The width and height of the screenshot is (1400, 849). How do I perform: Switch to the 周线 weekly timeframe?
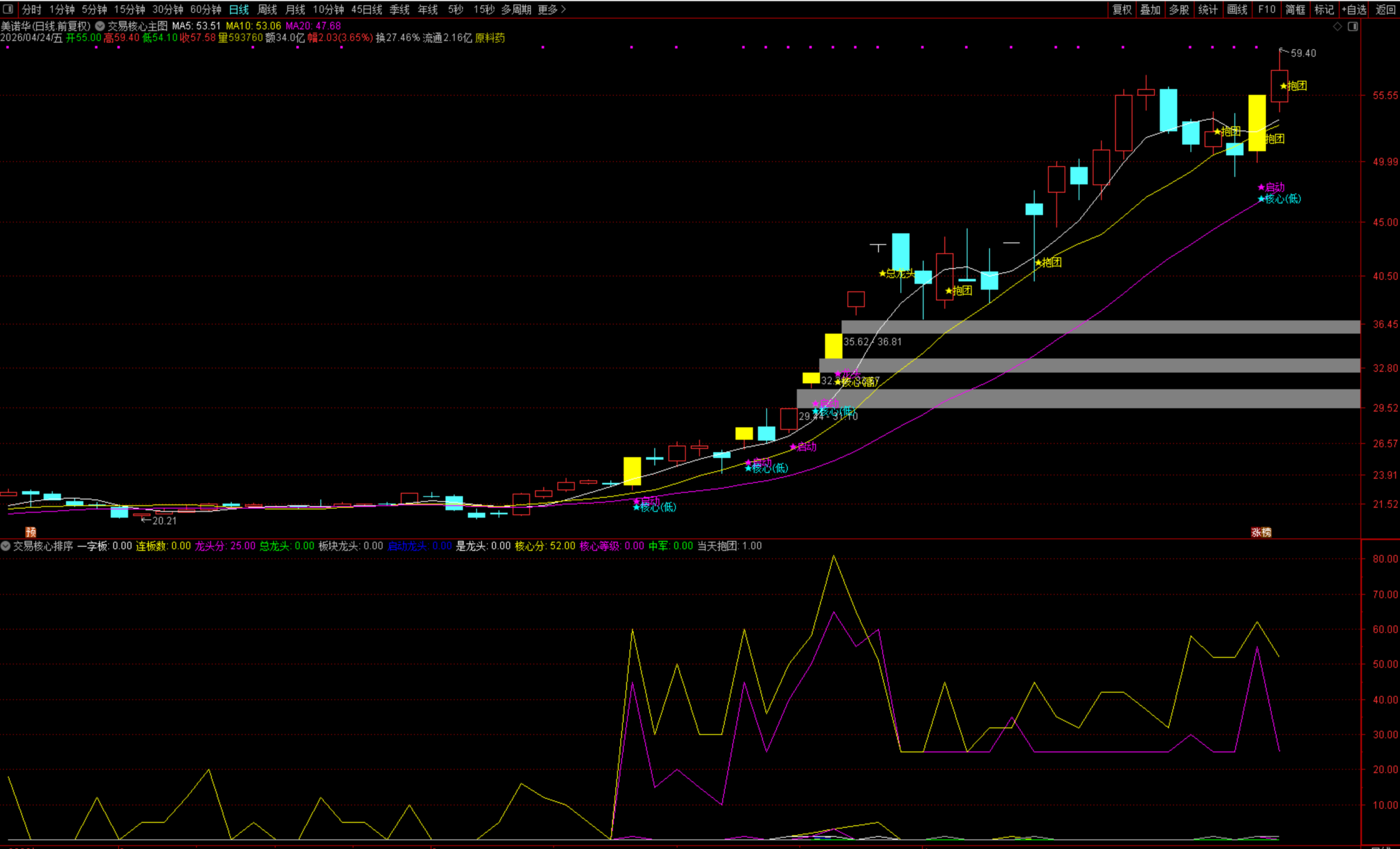point(267,9)
